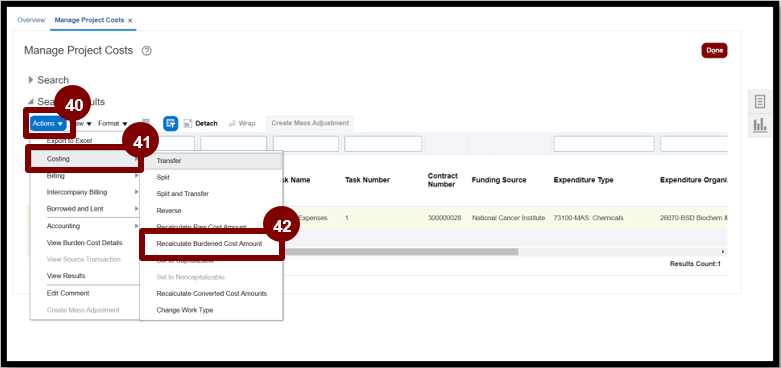Open the Manage Project Costs help icon
The image size is (781, 368).
[x=146, y=51]
